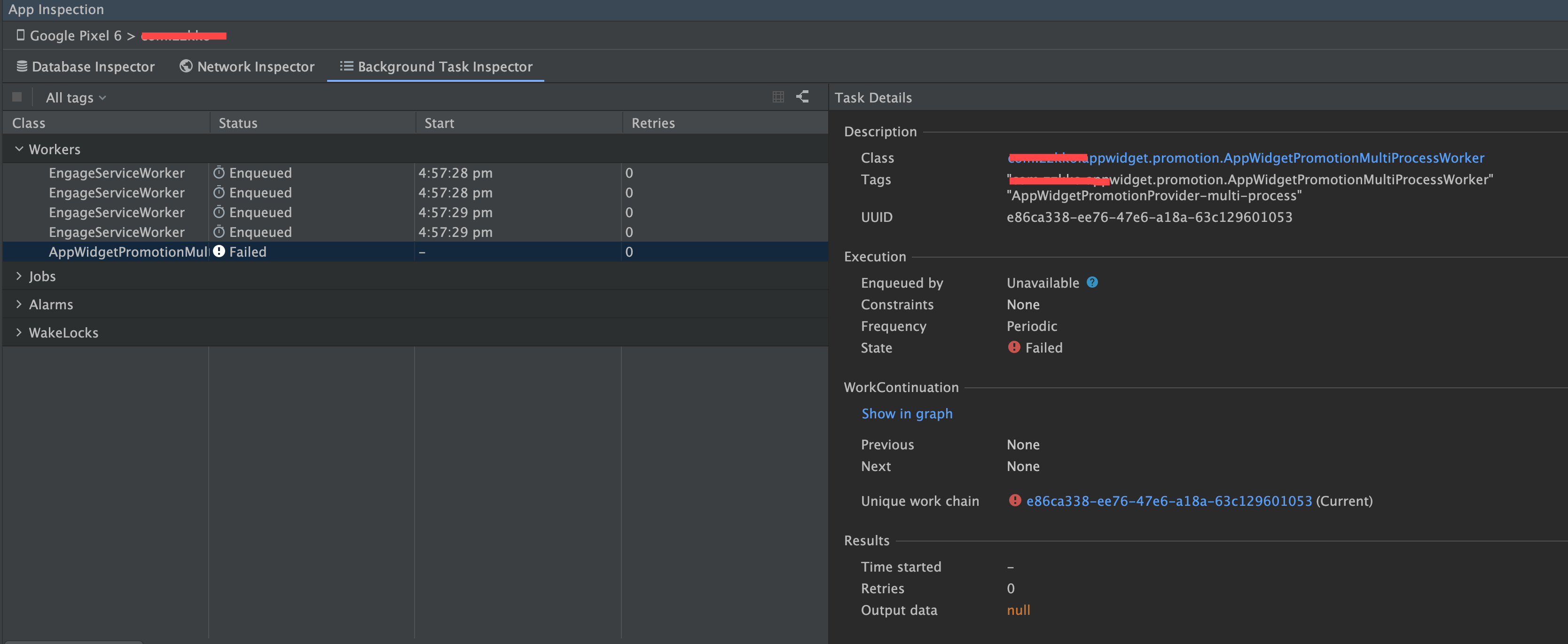
Task: Click the Failed status icon in worker row
Action: point(219,251)
